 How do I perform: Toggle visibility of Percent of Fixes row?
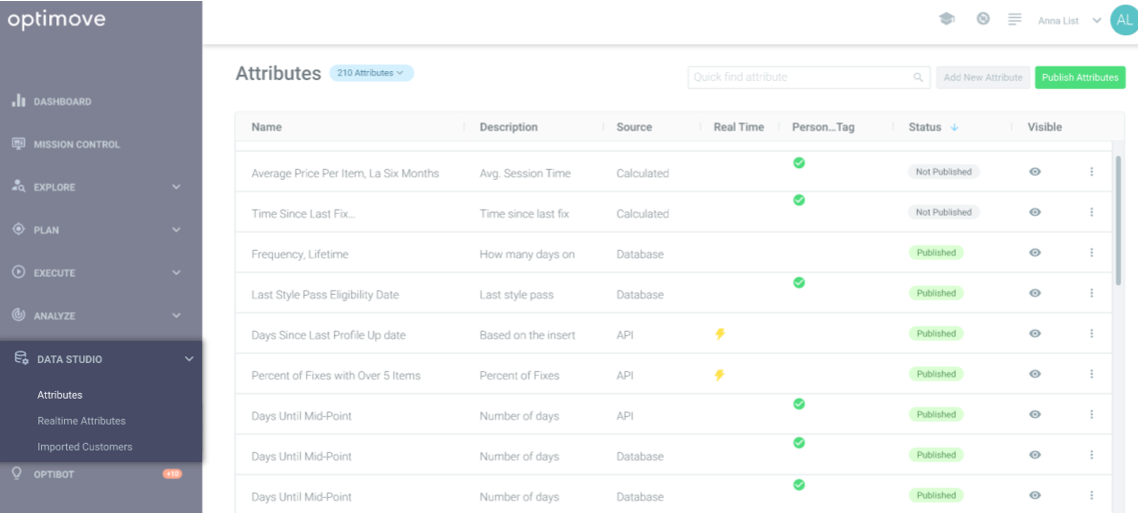(1035, 374)
